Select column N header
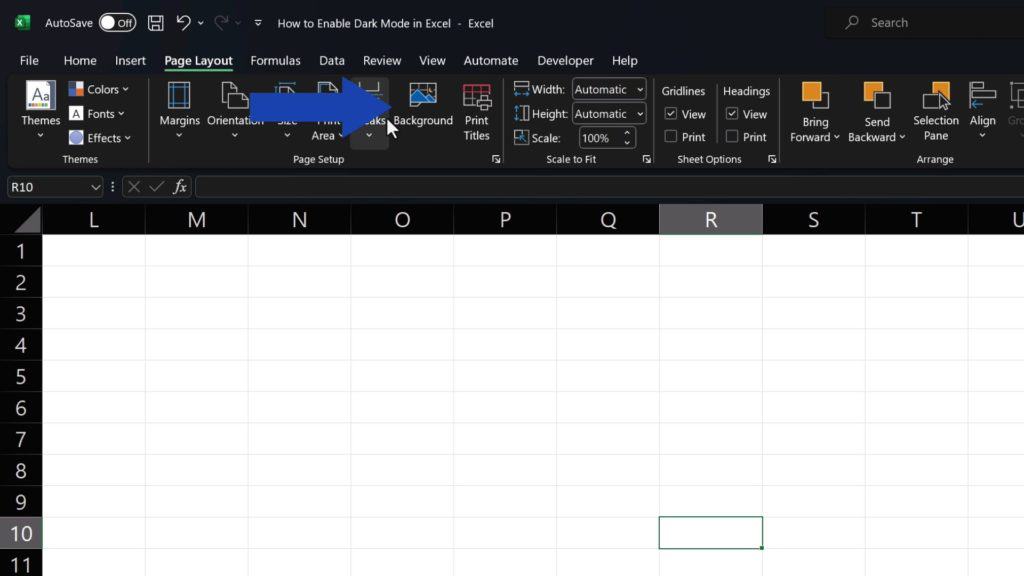The width and height of the screenshot is (1024, 576). click(299, 219)
